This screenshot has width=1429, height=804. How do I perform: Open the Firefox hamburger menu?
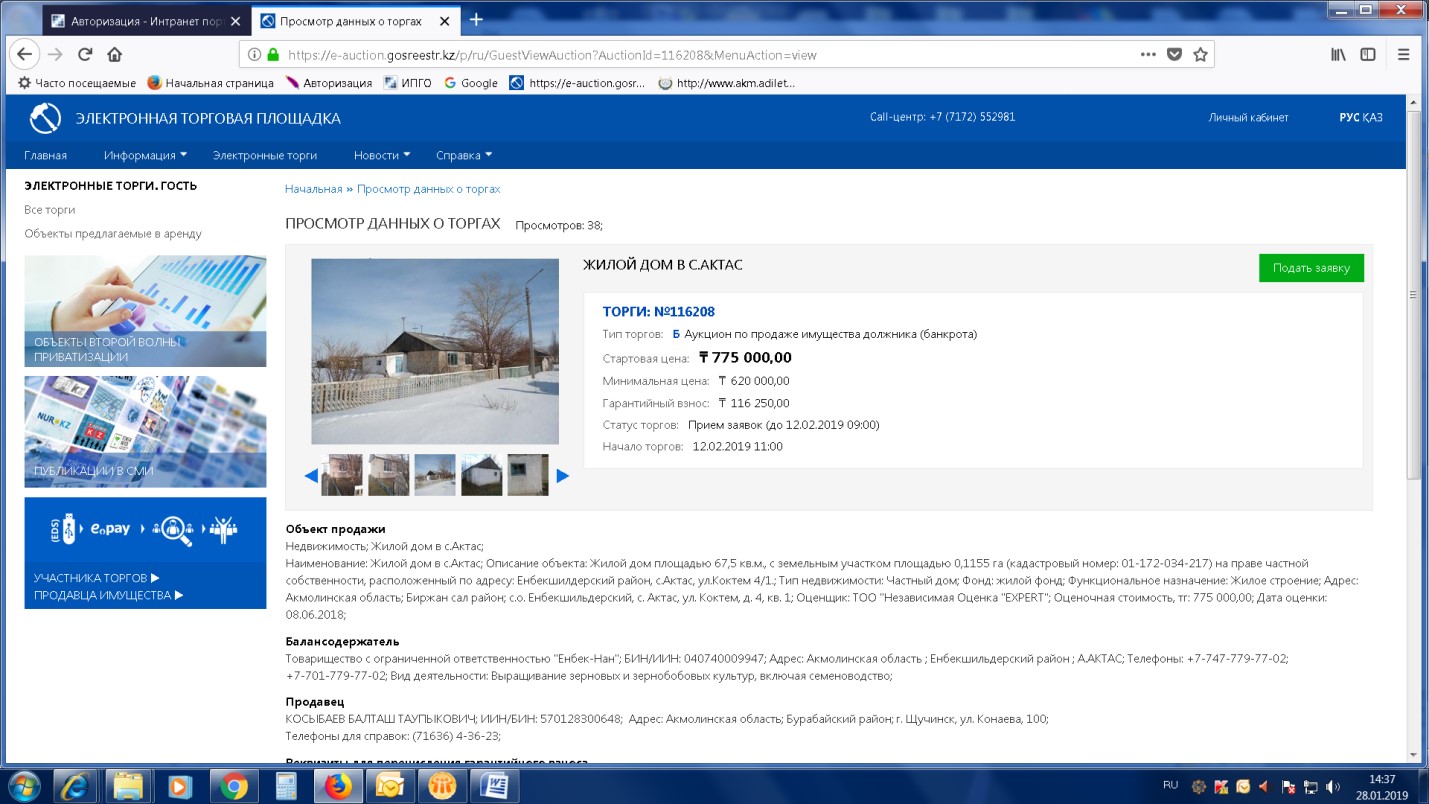point(1404,55)
